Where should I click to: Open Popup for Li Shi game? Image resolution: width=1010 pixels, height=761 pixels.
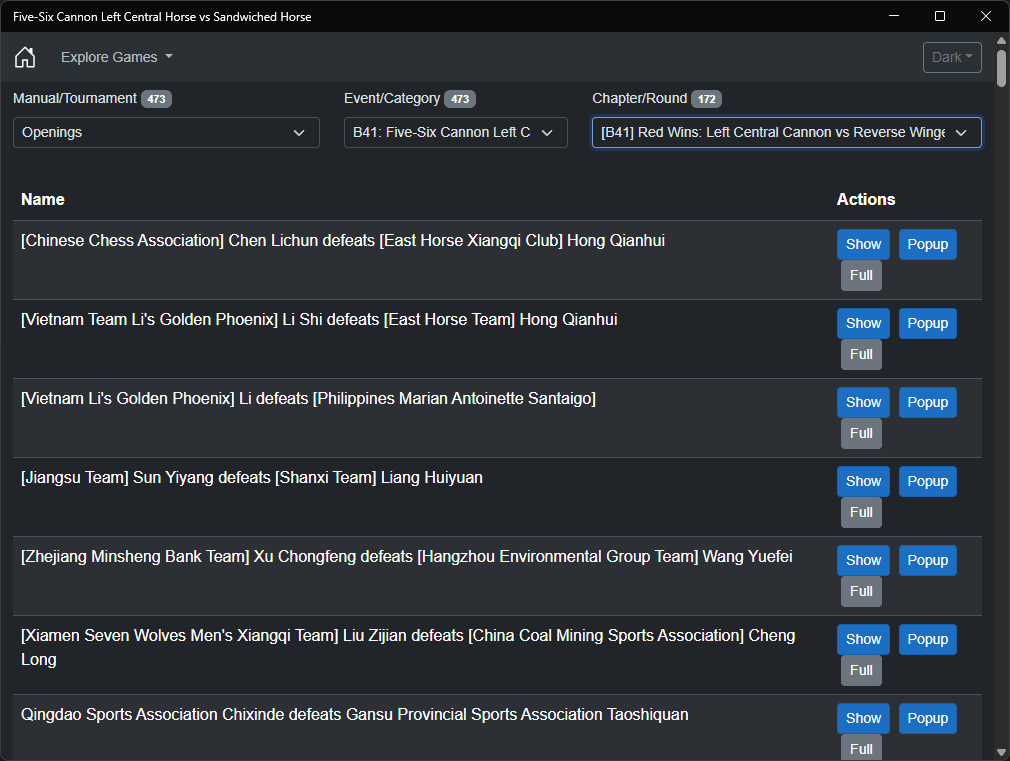[x=927, y=323]
